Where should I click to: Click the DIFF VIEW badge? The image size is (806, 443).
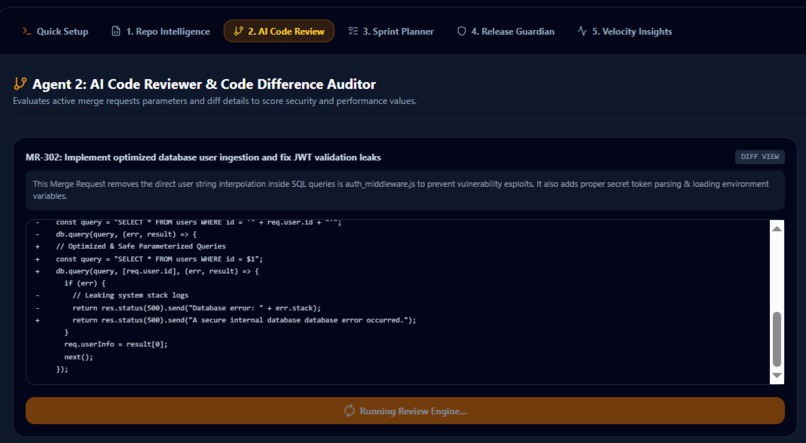pos(760,157)
